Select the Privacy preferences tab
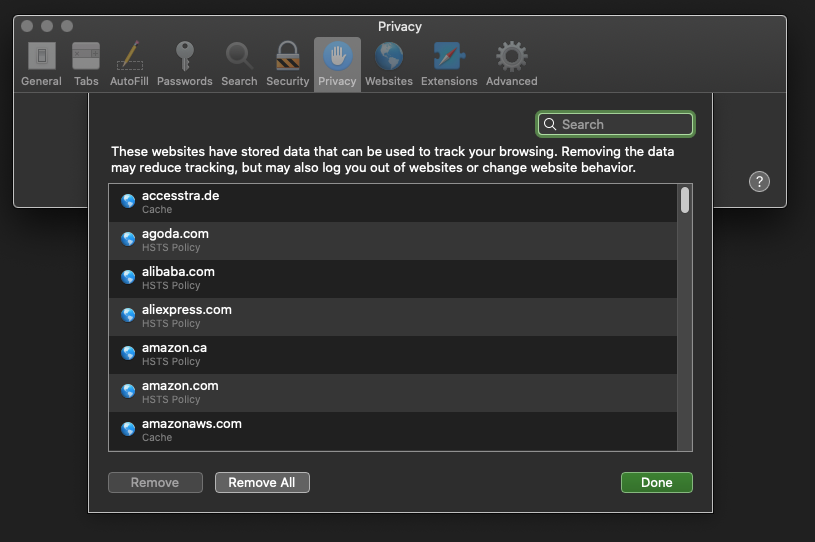This screenshot has height=542, width=815. click(337, 64)
